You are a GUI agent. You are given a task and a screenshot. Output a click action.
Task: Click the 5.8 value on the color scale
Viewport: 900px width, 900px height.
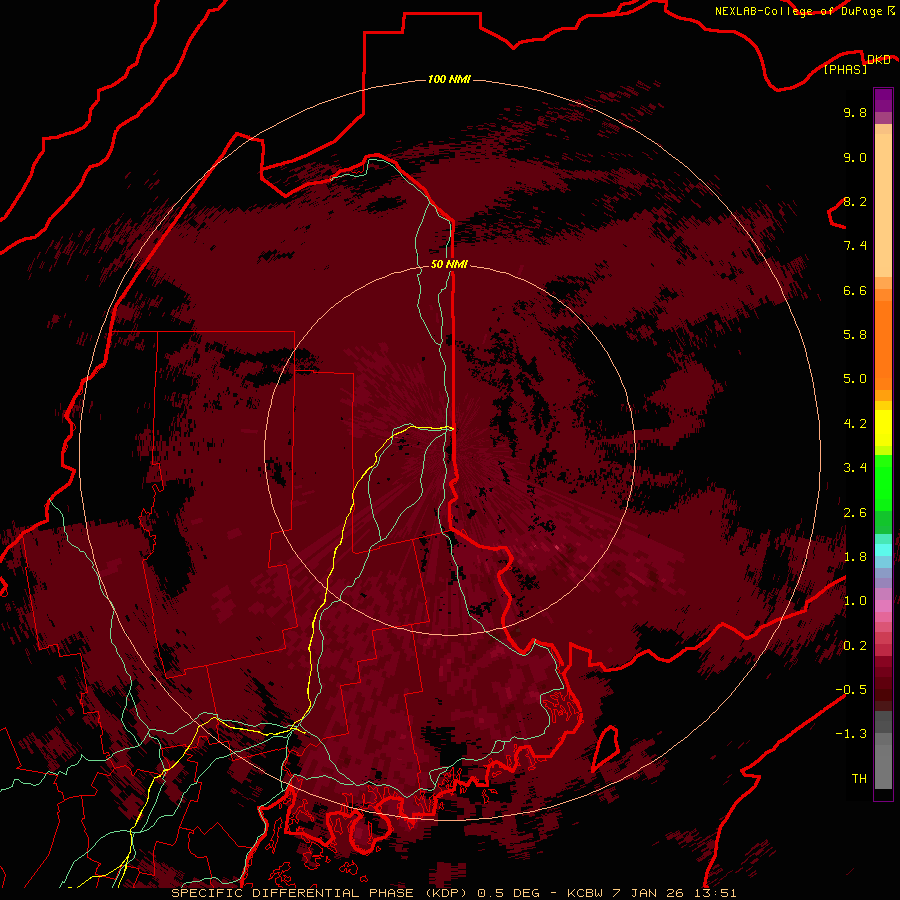(855, 334)
